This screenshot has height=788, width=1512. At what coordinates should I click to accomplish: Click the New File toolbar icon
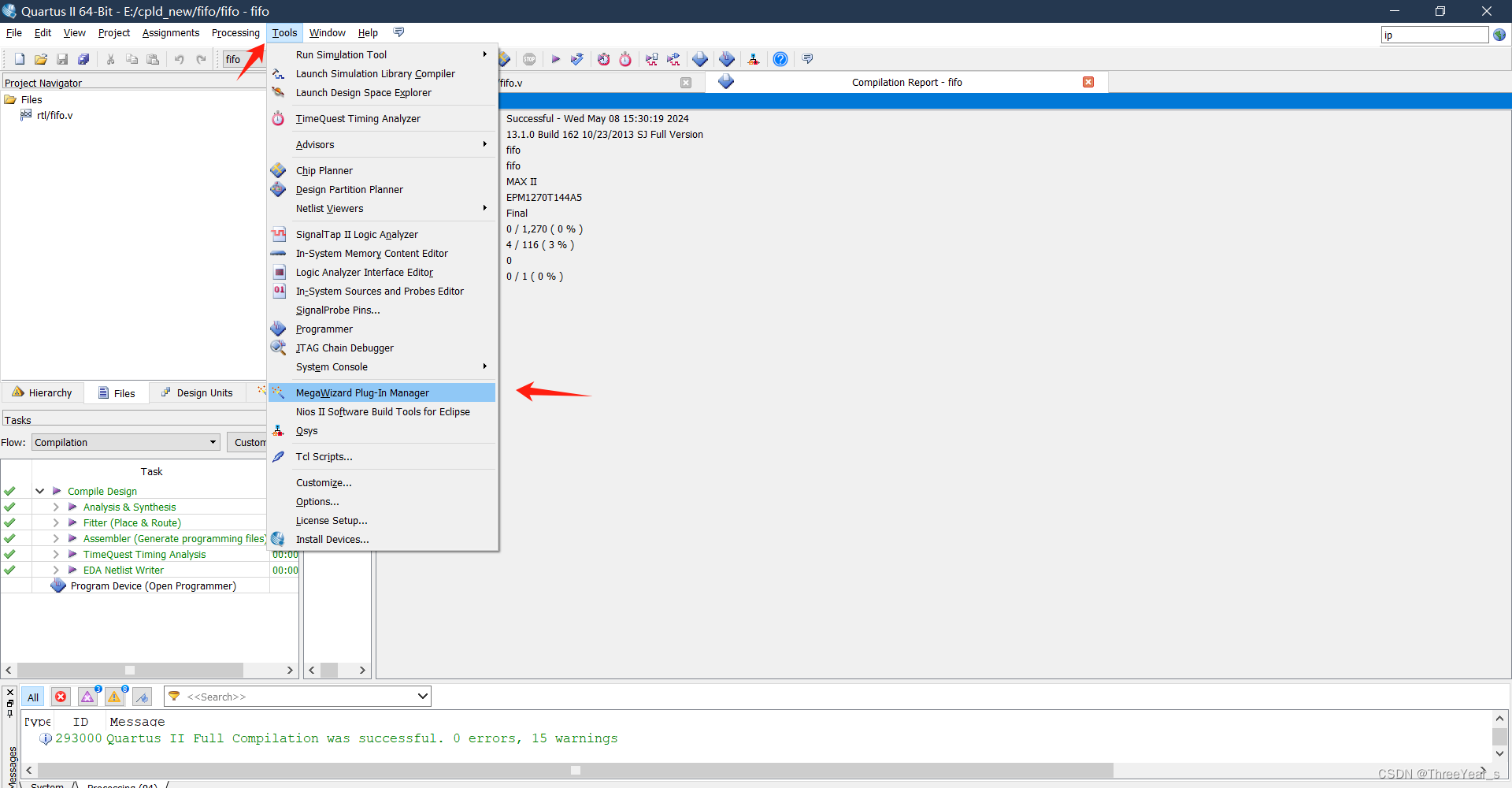tap(20, 59)
